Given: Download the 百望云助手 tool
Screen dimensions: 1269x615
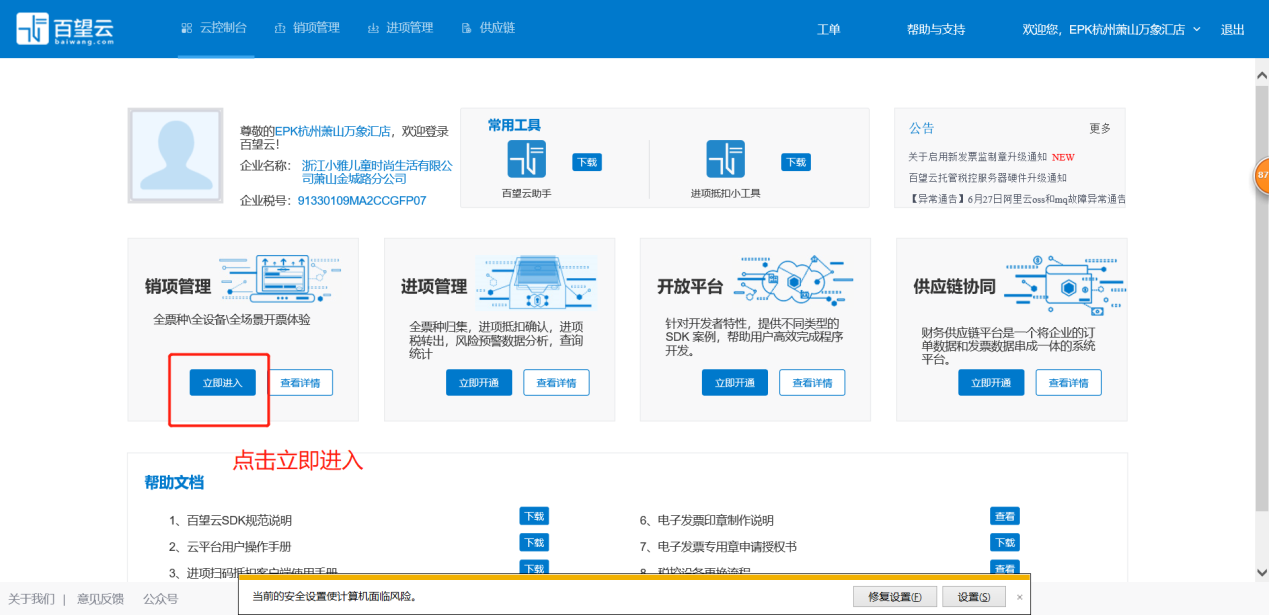Looking at the screenshot, I should point(587,162).
